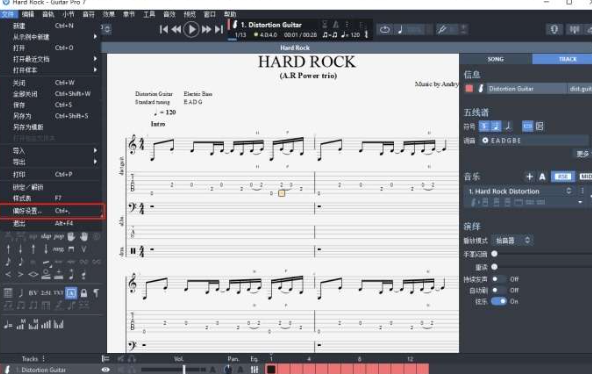Select the left-hand fingering hand icon

[x=71, y=236]
